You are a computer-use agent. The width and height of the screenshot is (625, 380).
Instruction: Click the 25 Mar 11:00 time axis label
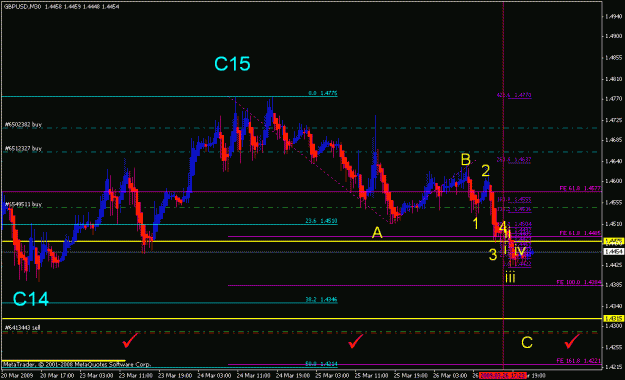coord(371,376)
